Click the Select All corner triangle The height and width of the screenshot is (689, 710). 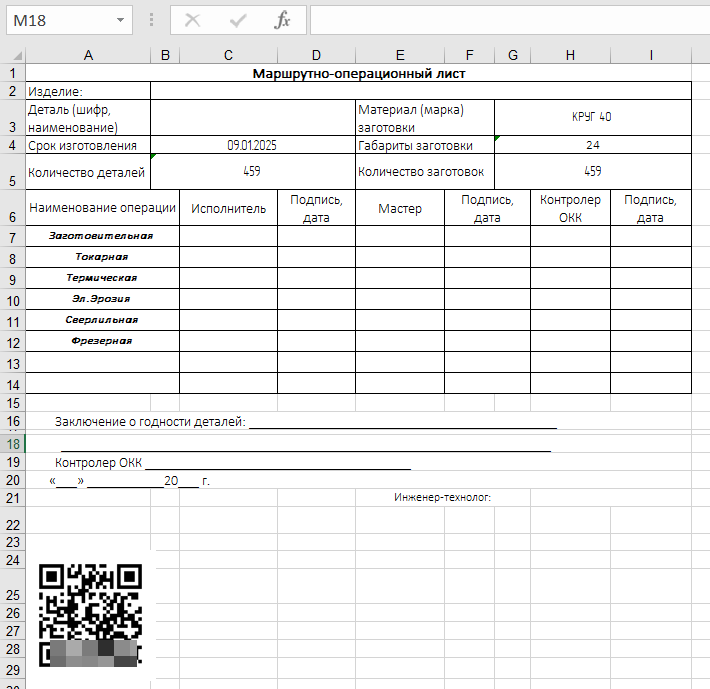tap(17, 56)
